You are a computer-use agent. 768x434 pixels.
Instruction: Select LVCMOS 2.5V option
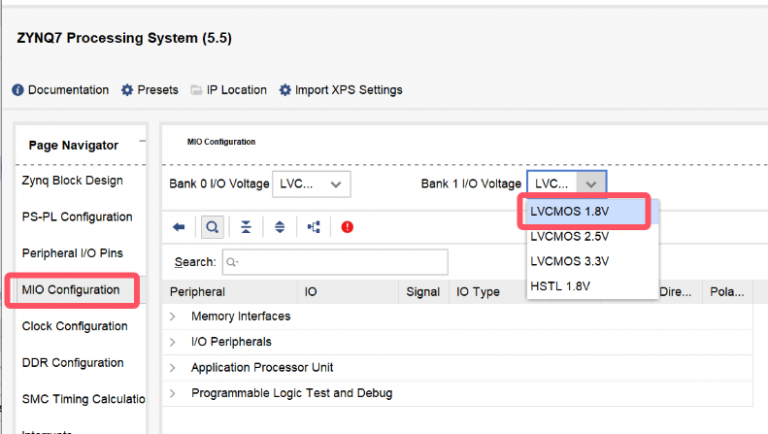[570, 237]
